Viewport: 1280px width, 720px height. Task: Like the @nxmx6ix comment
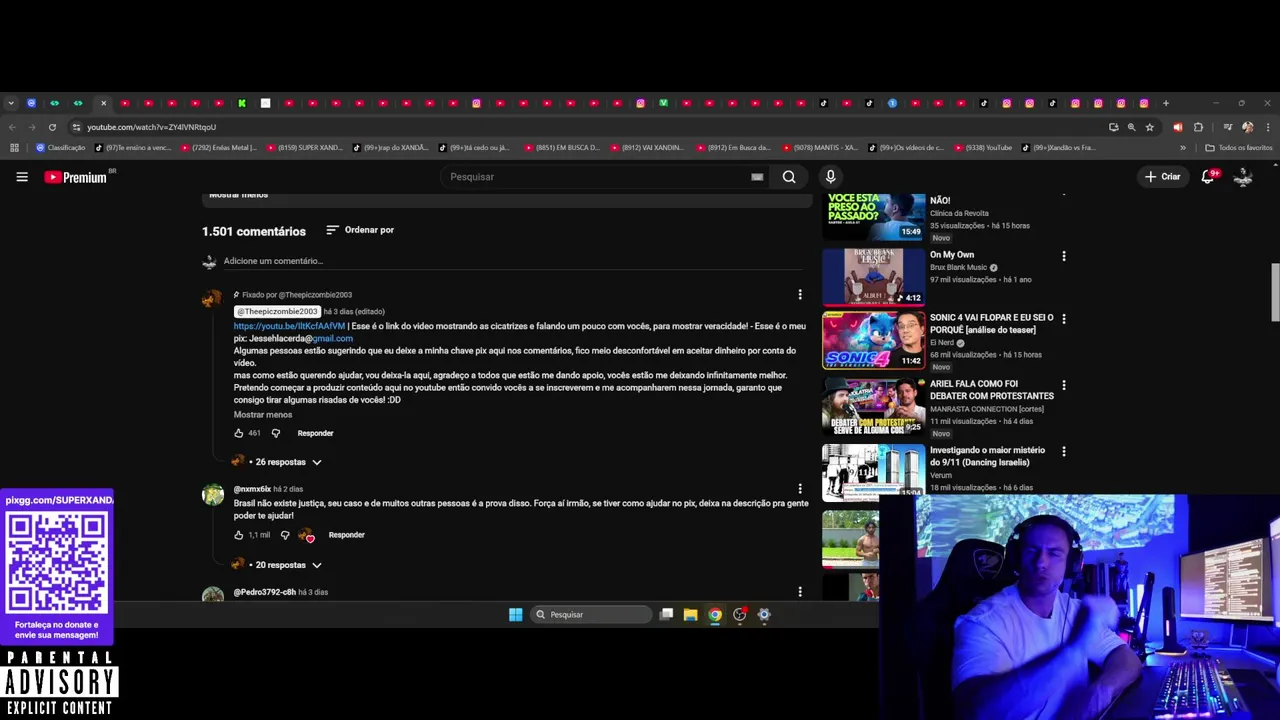coord(239,535)
